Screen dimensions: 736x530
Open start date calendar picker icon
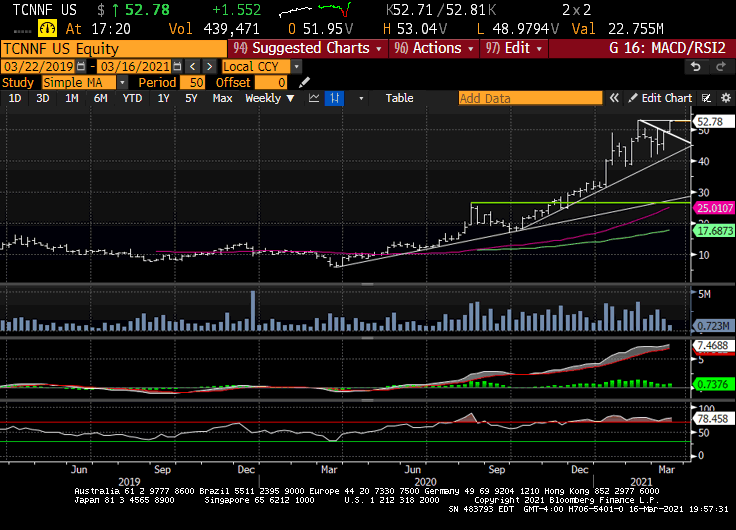point(81,66)
